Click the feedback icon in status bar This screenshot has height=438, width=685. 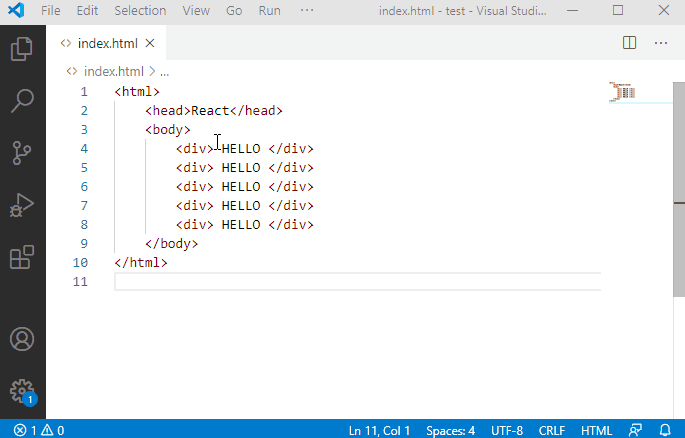(x=635, y=431)
